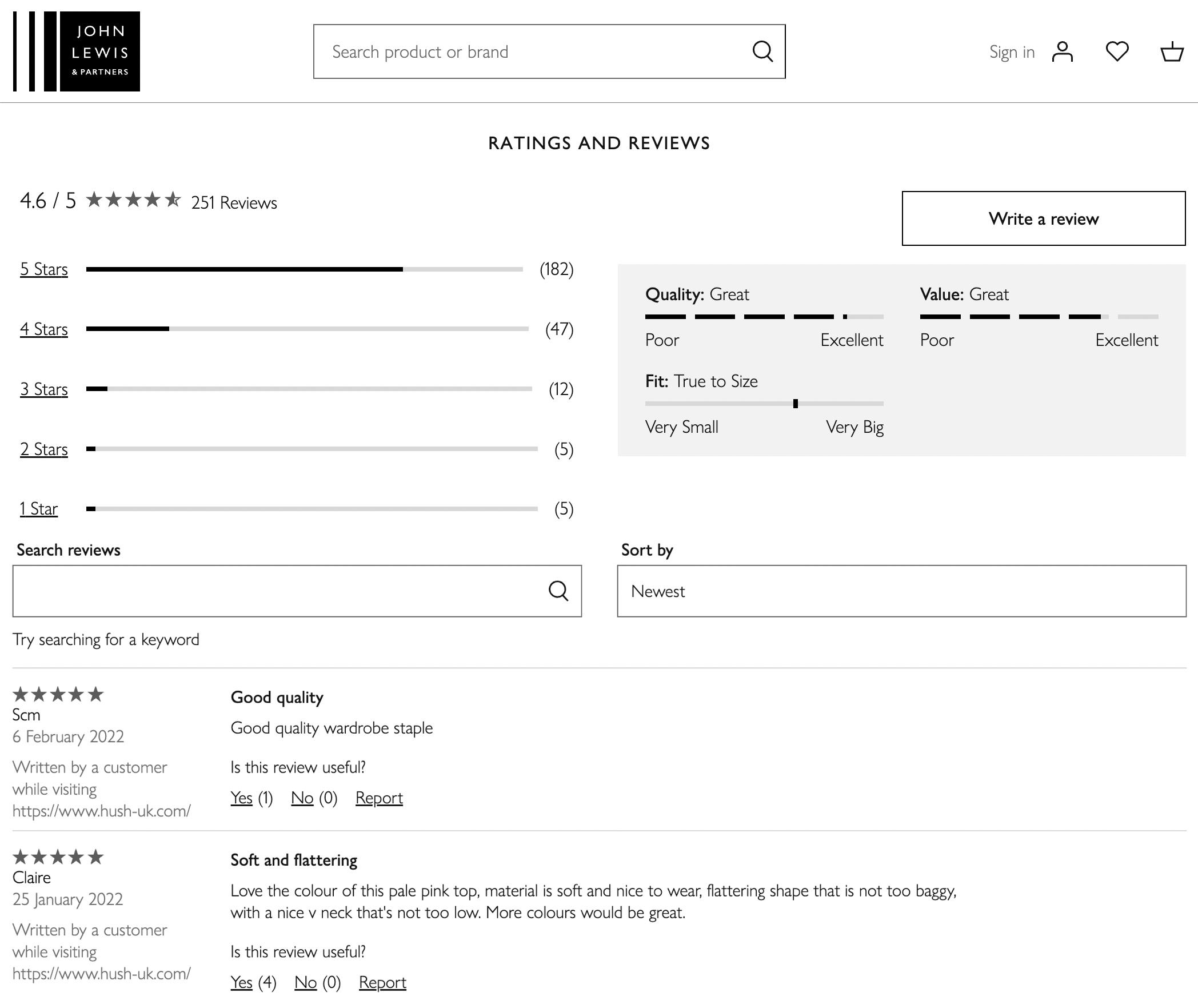Open the shopping basket icon
The image size is (1198, 1008).
click(1172, 51)
